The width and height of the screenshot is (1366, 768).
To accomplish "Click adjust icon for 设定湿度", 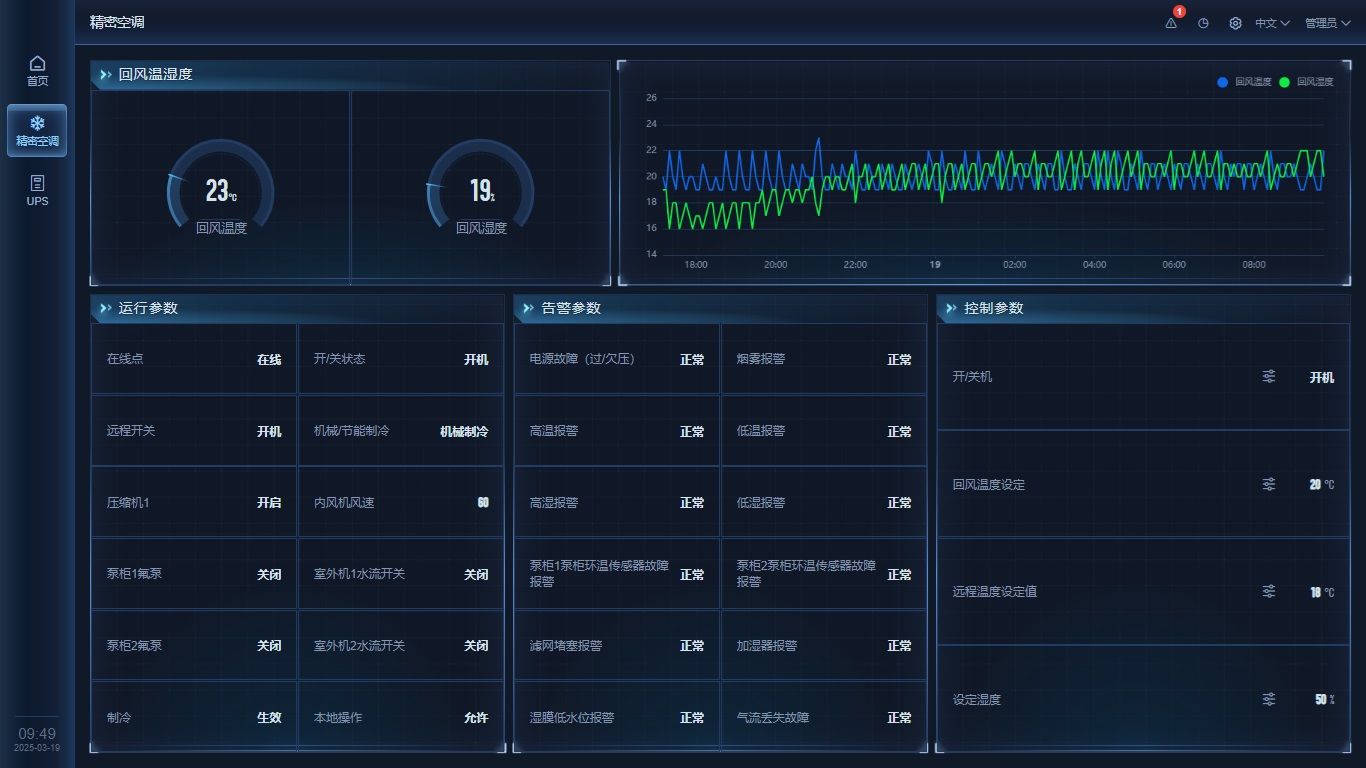I will [x=1268, y=699].
